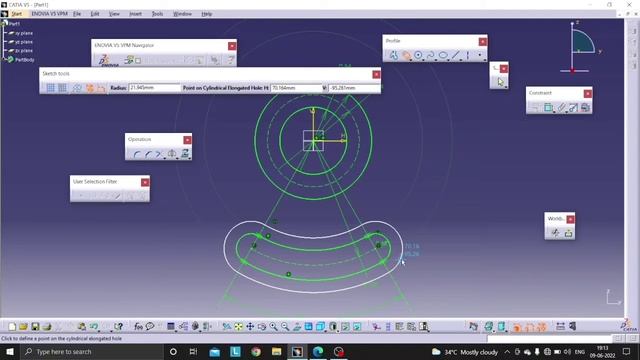
Task: Toggle the Grid display in Sketch tools
Action: [x=50, y=88]
